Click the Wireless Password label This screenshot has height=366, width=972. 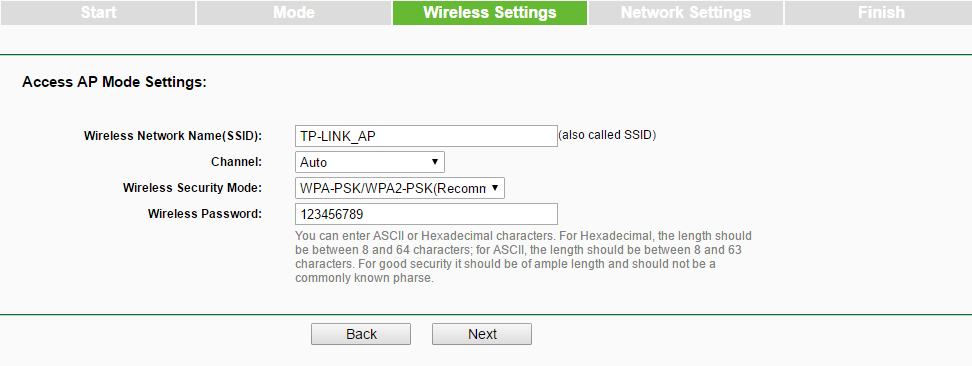(x=205, y=214)
